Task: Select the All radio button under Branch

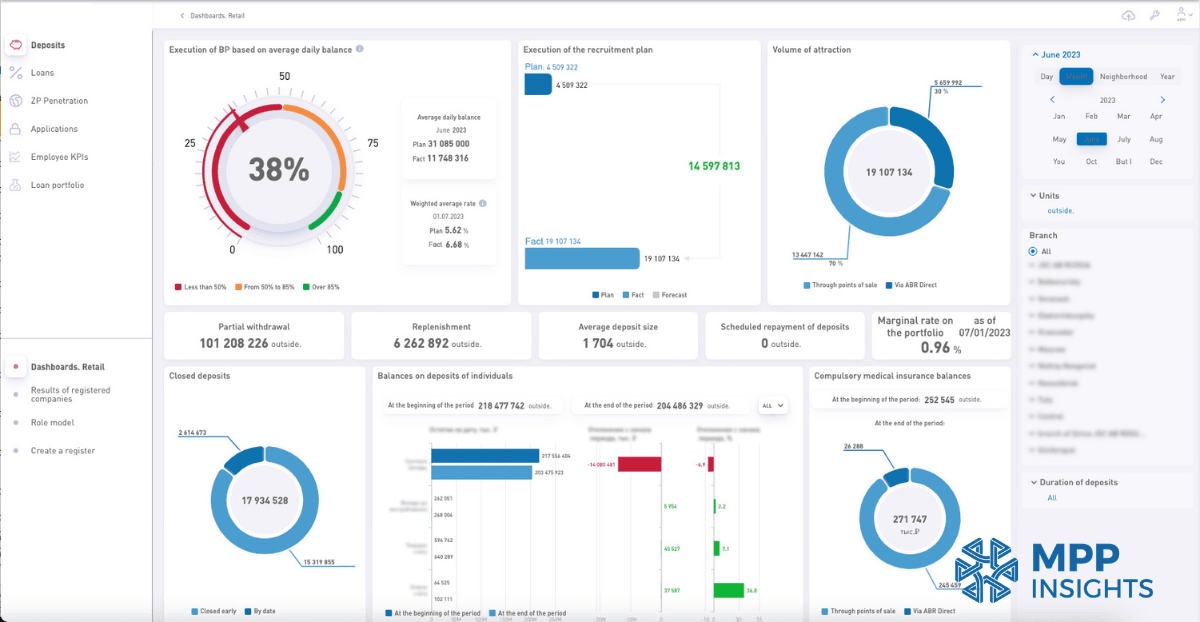Action: (1032, 251)
